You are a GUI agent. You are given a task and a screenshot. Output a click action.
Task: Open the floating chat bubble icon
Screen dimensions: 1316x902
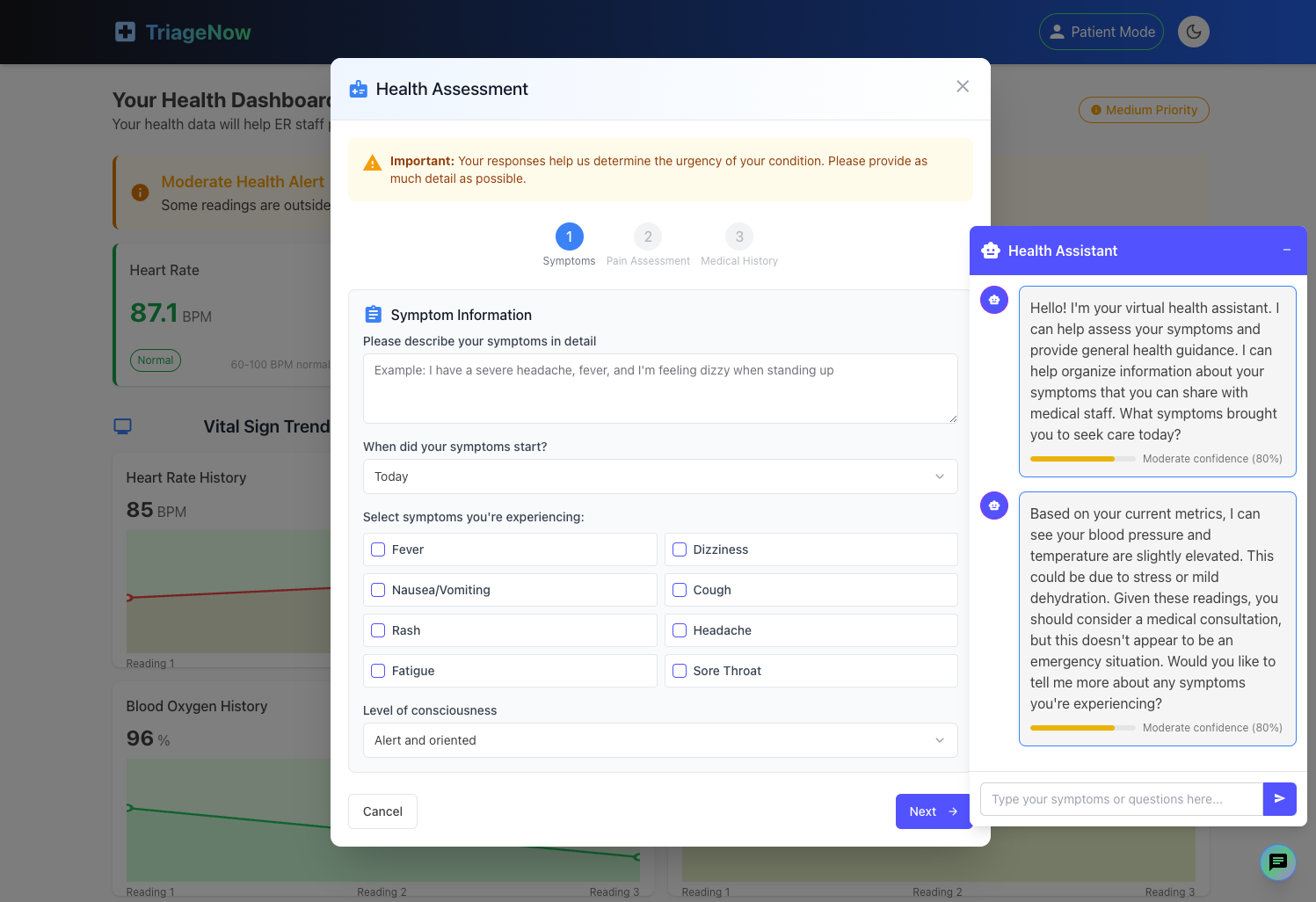point(1278,862)
